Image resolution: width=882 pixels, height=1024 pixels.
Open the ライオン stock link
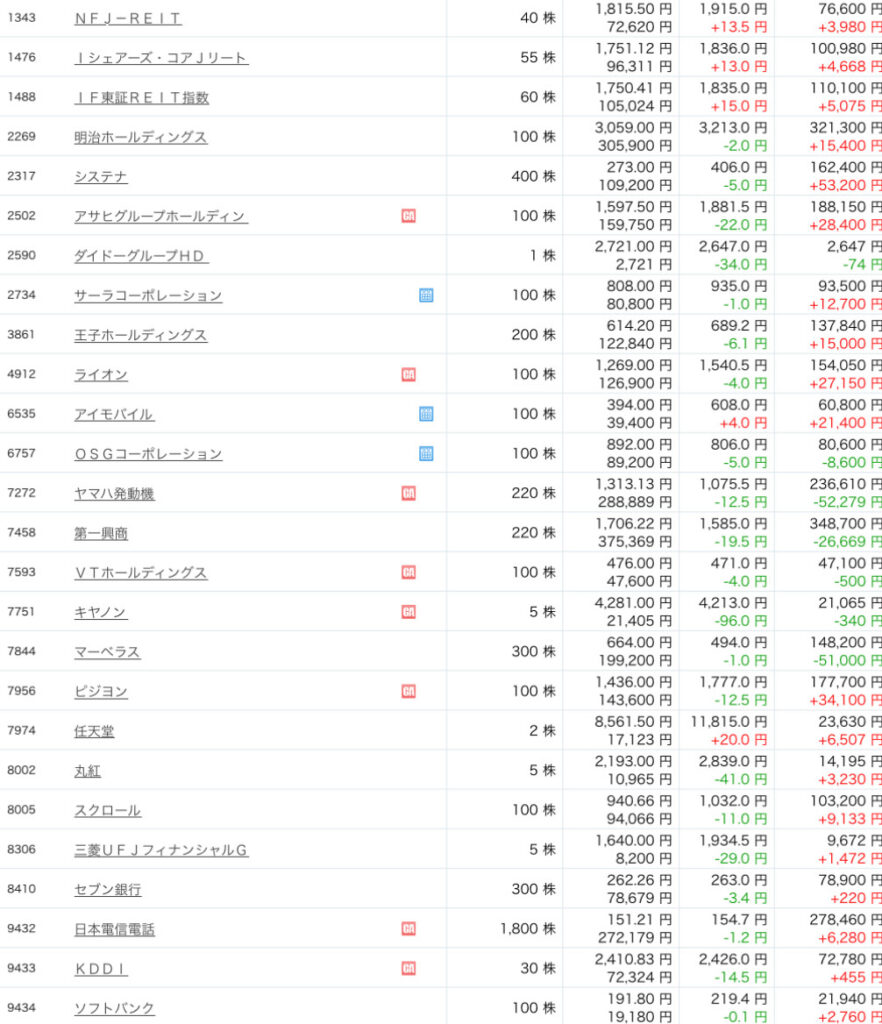pos(101,375)
